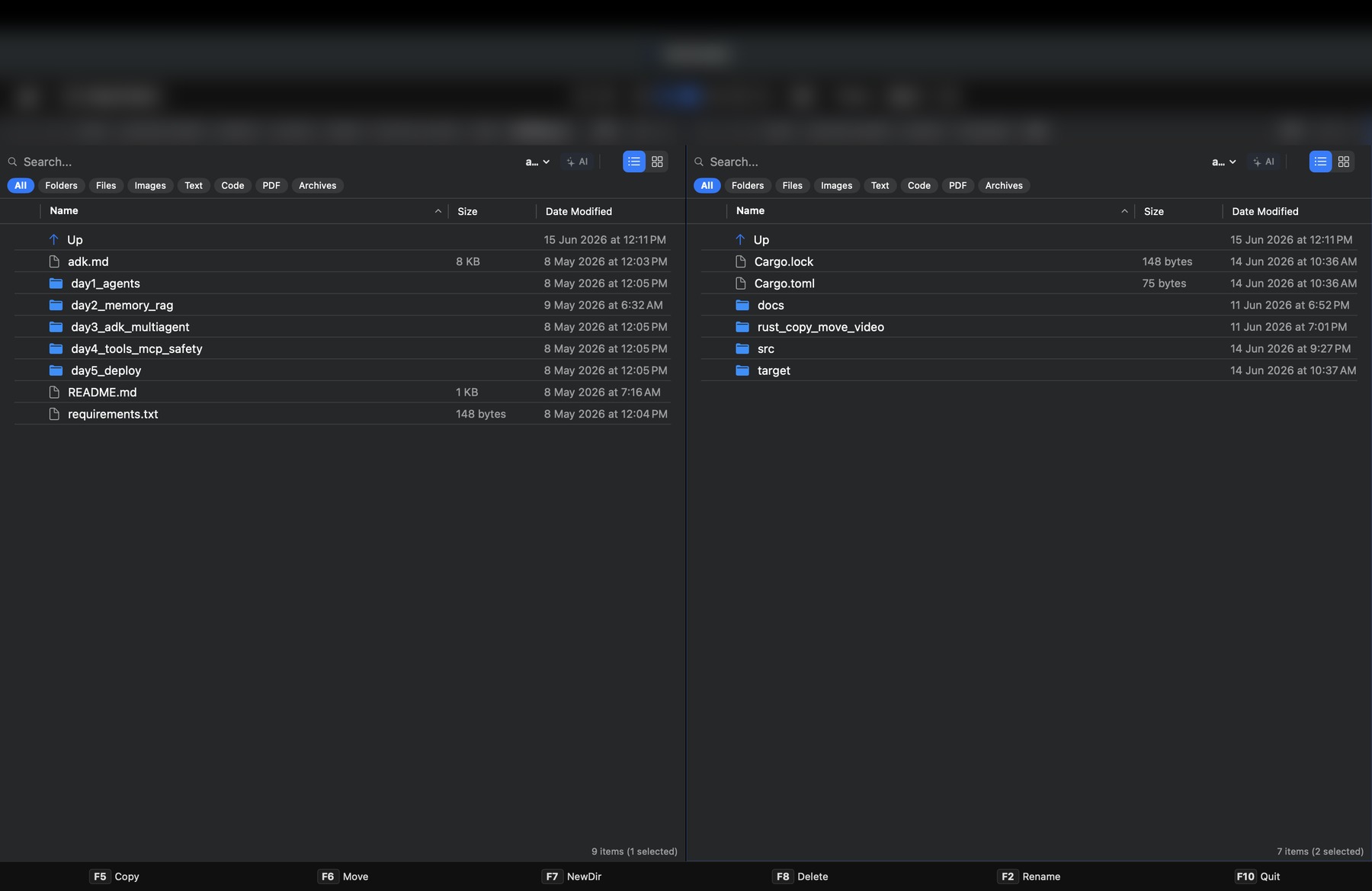
Task: Click '9 items (1 selected)' status text
Action: pos(634,851)
